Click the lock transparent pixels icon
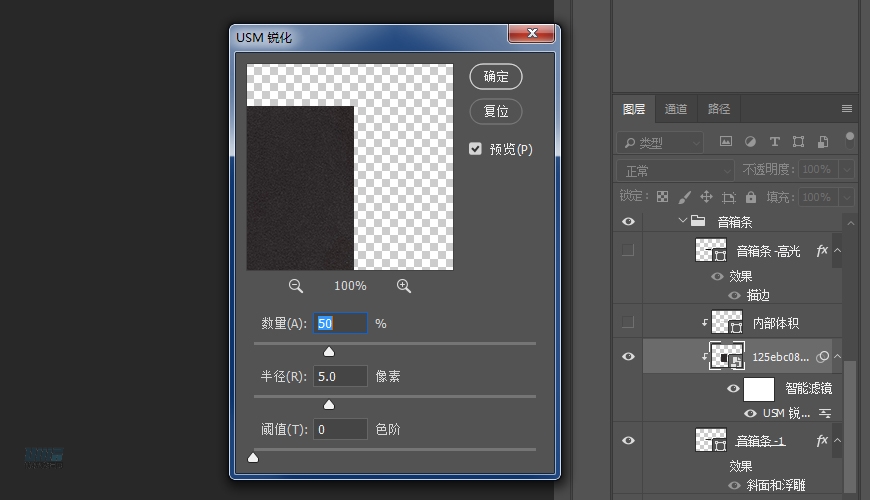 (x=662, y=197)
